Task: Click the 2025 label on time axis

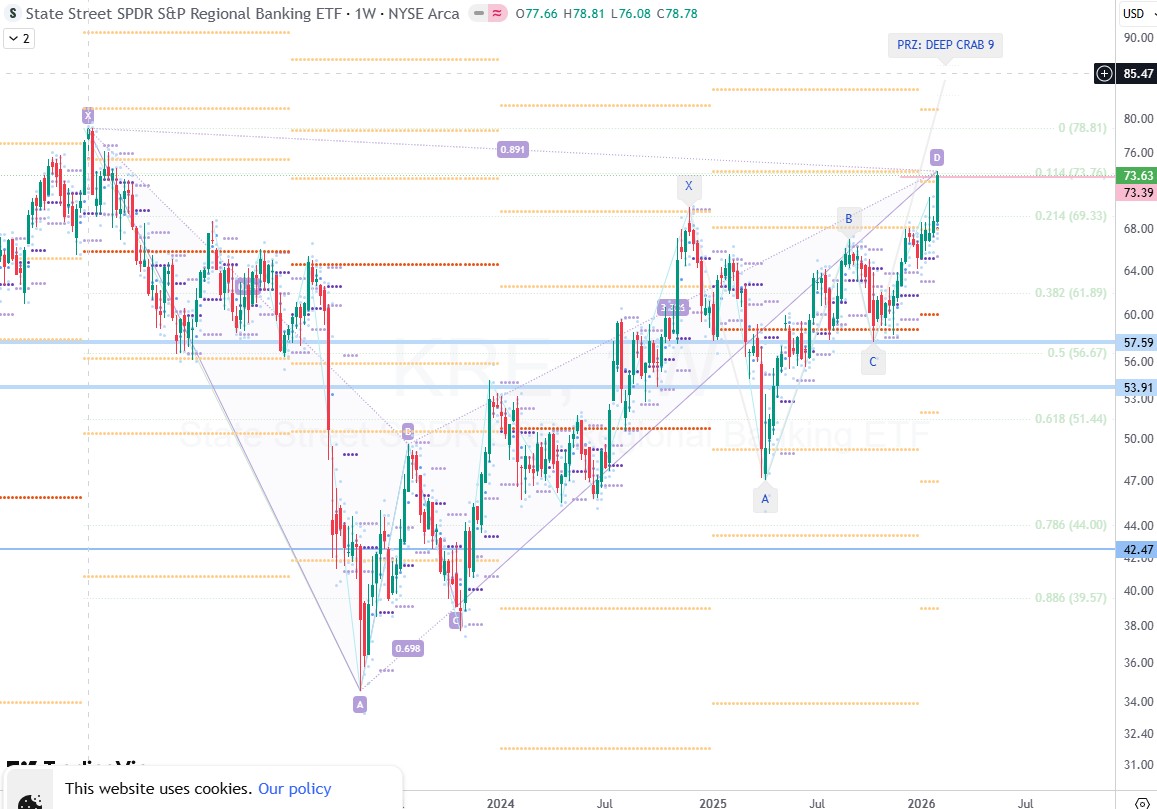Action: (712, 802)
